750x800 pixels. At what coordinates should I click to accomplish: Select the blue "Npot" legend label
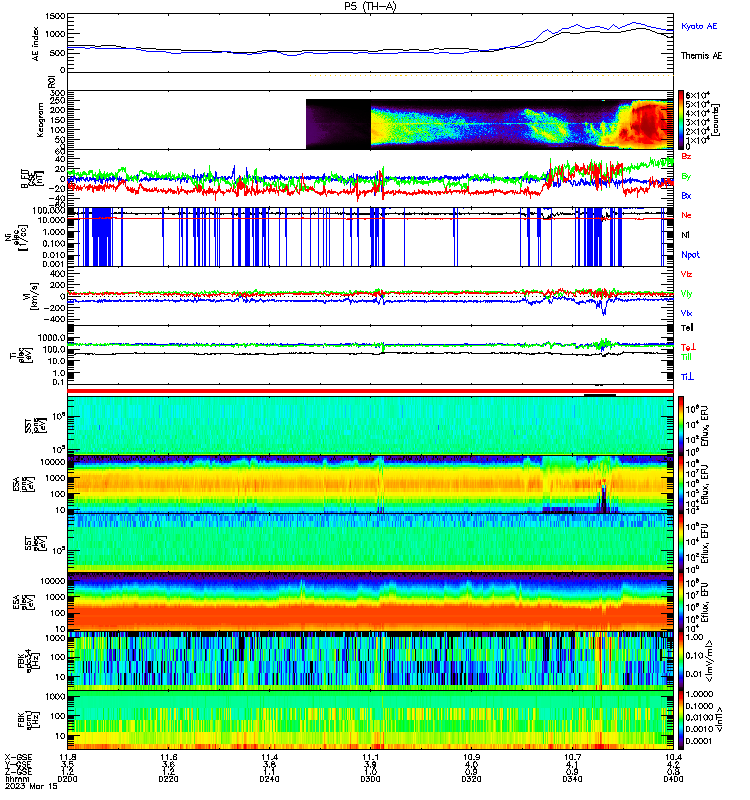pyautogui.click(x=690, y=255)
